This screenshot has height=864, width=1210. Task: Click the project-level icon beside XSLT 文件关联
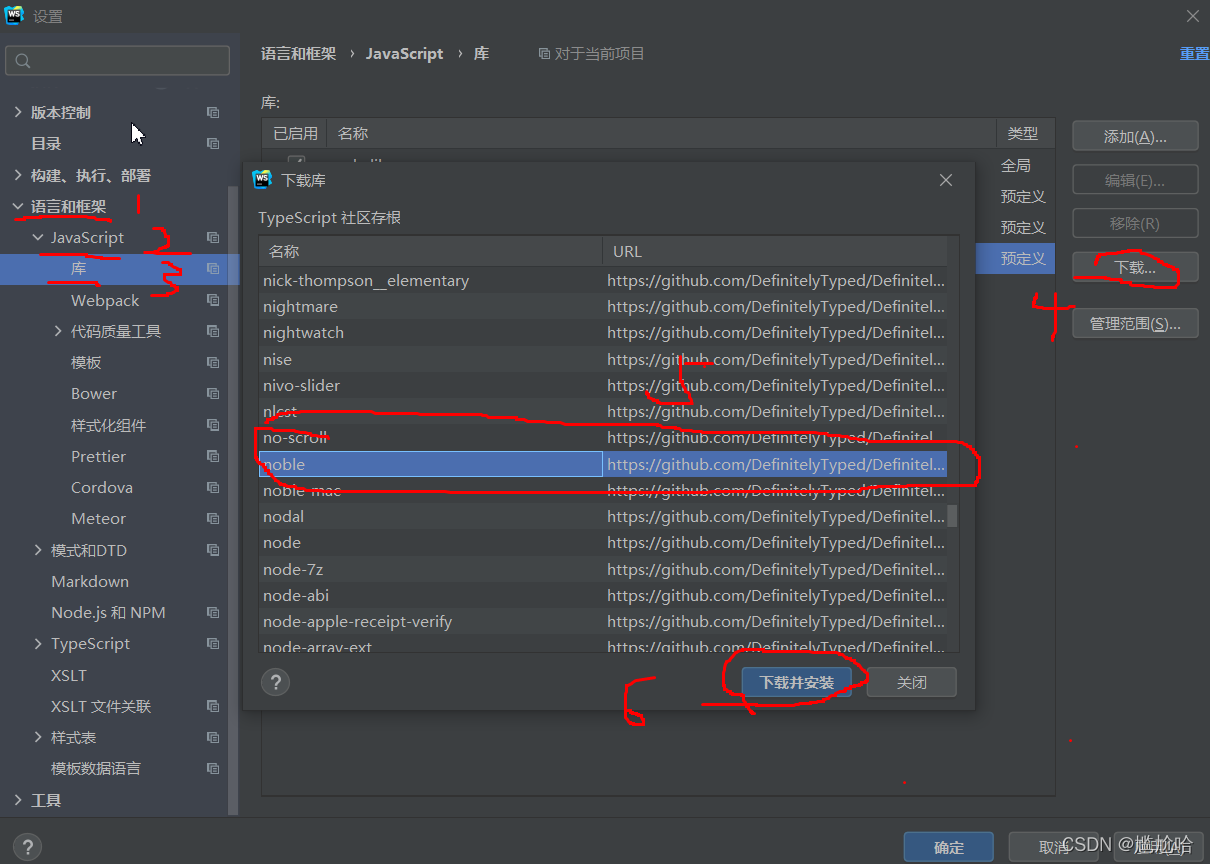[x=213, y=706]
